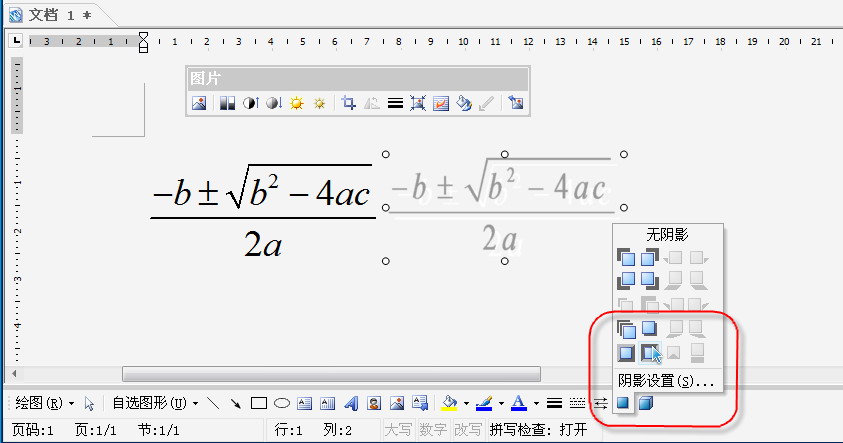Screen dimensions: 843x443
Task: Increase picture brightness with large sun icon
Action: pos(296,103)
